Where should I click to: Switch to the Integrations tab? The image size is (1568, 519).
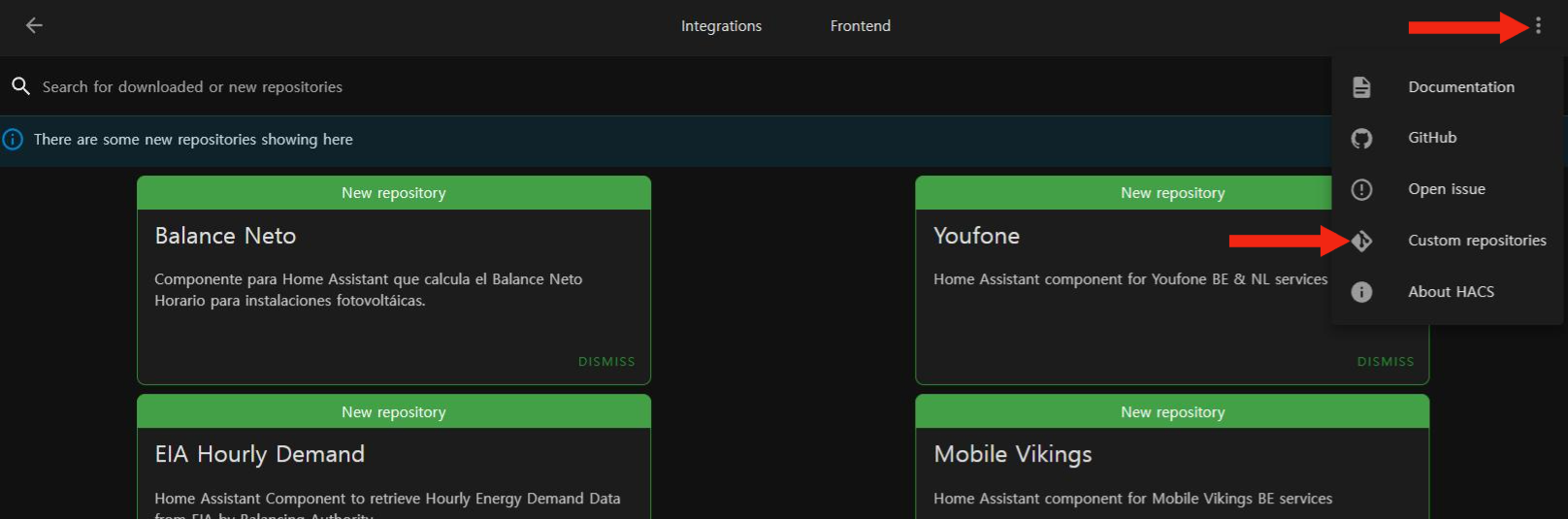click(x=721, y=26)
